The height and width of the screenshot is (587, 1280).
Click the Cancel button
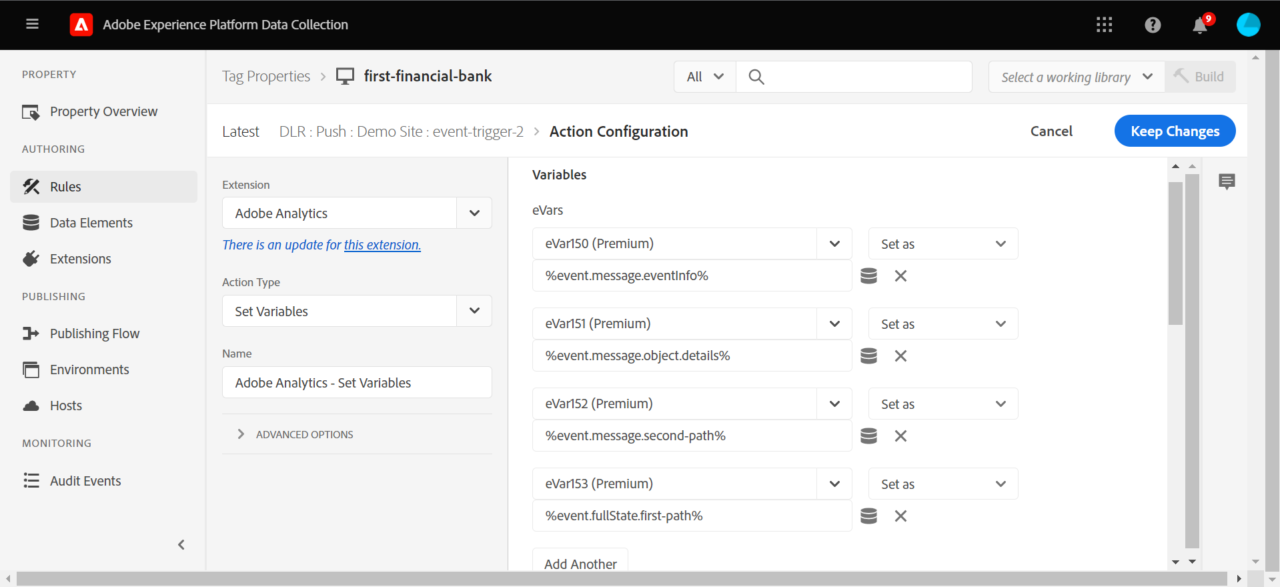[x=1051, y=131]
